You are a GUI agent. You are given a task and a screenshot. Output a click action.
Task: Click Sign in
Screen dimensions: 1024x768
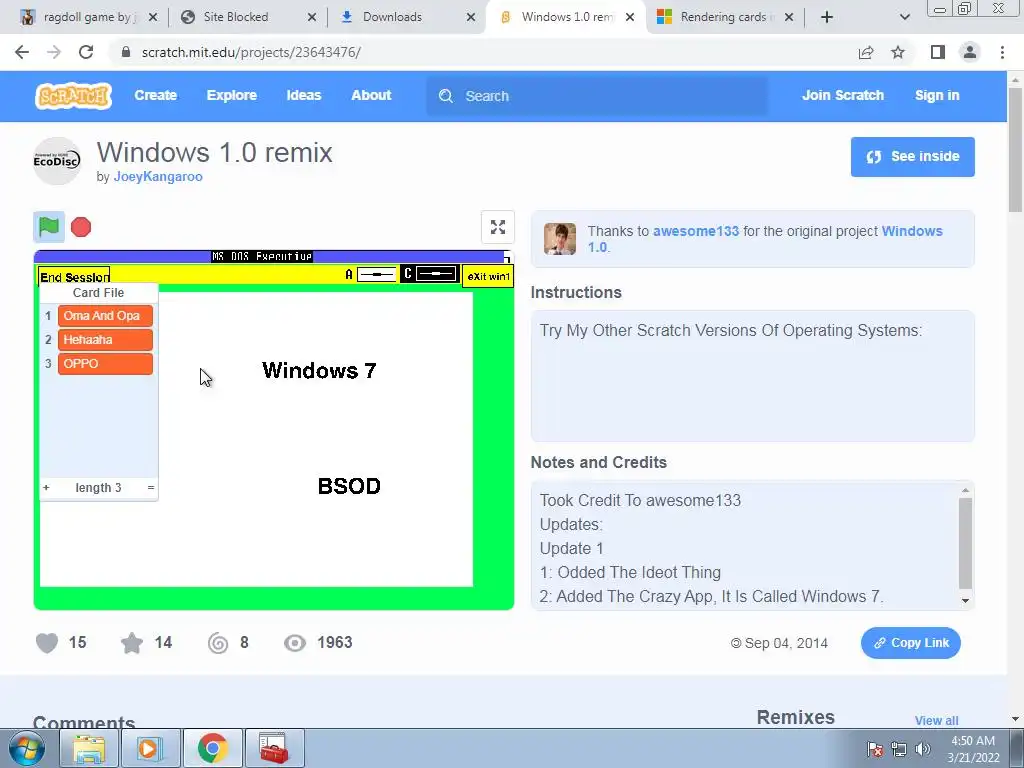[937, 95]
